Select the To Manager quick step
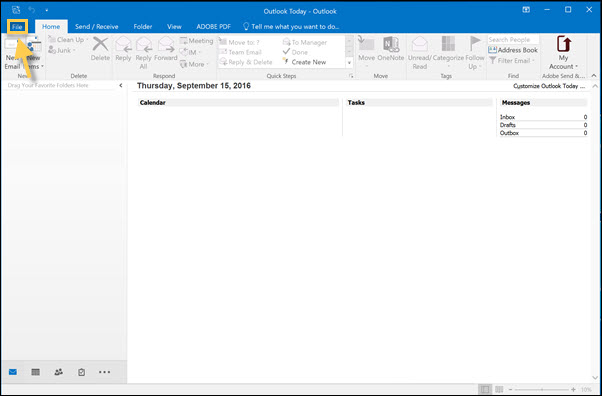 click(305, 42)
